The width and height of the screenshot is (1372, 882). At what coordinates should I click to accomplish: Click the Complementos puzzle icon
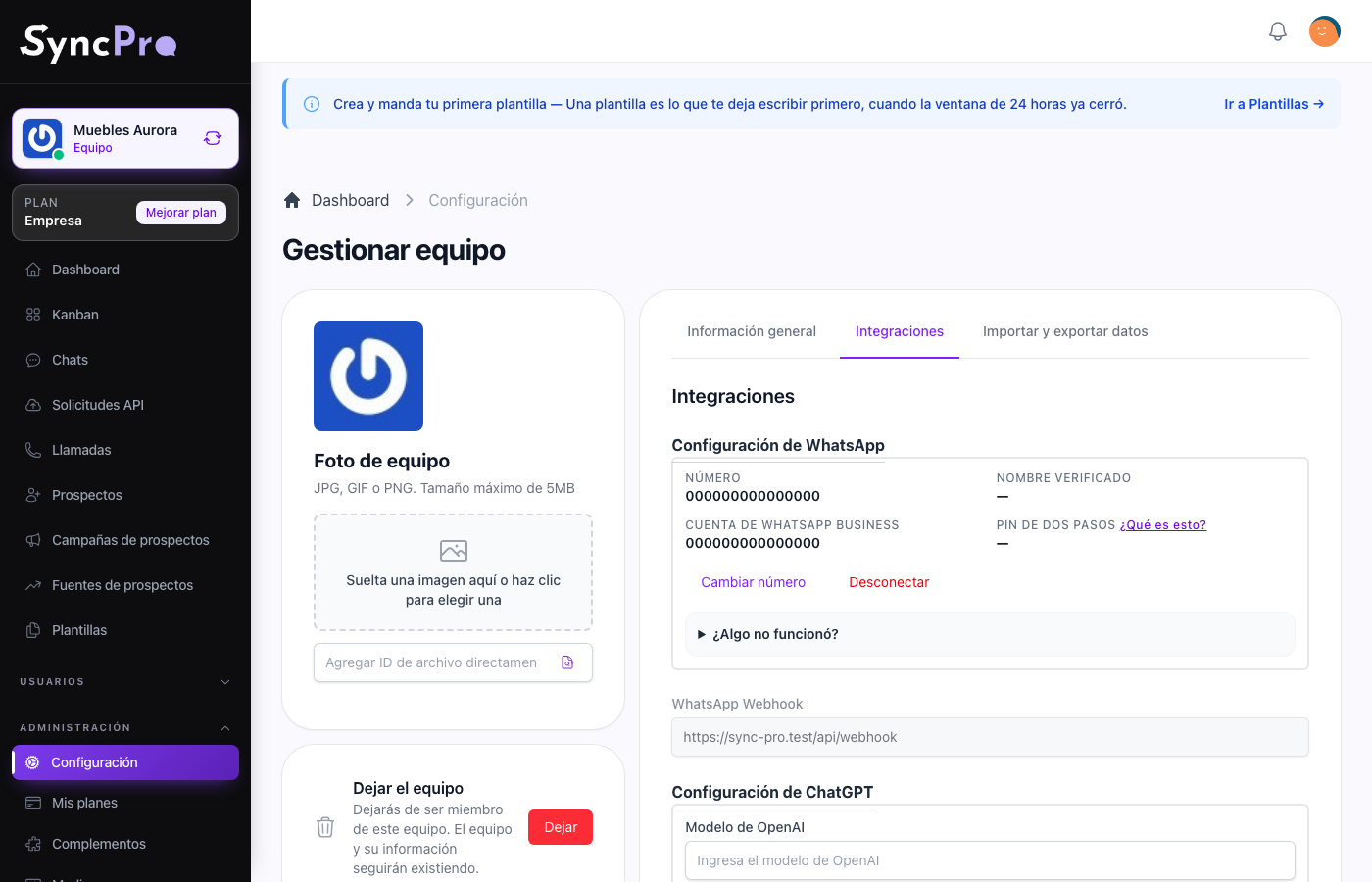[33, 844]
